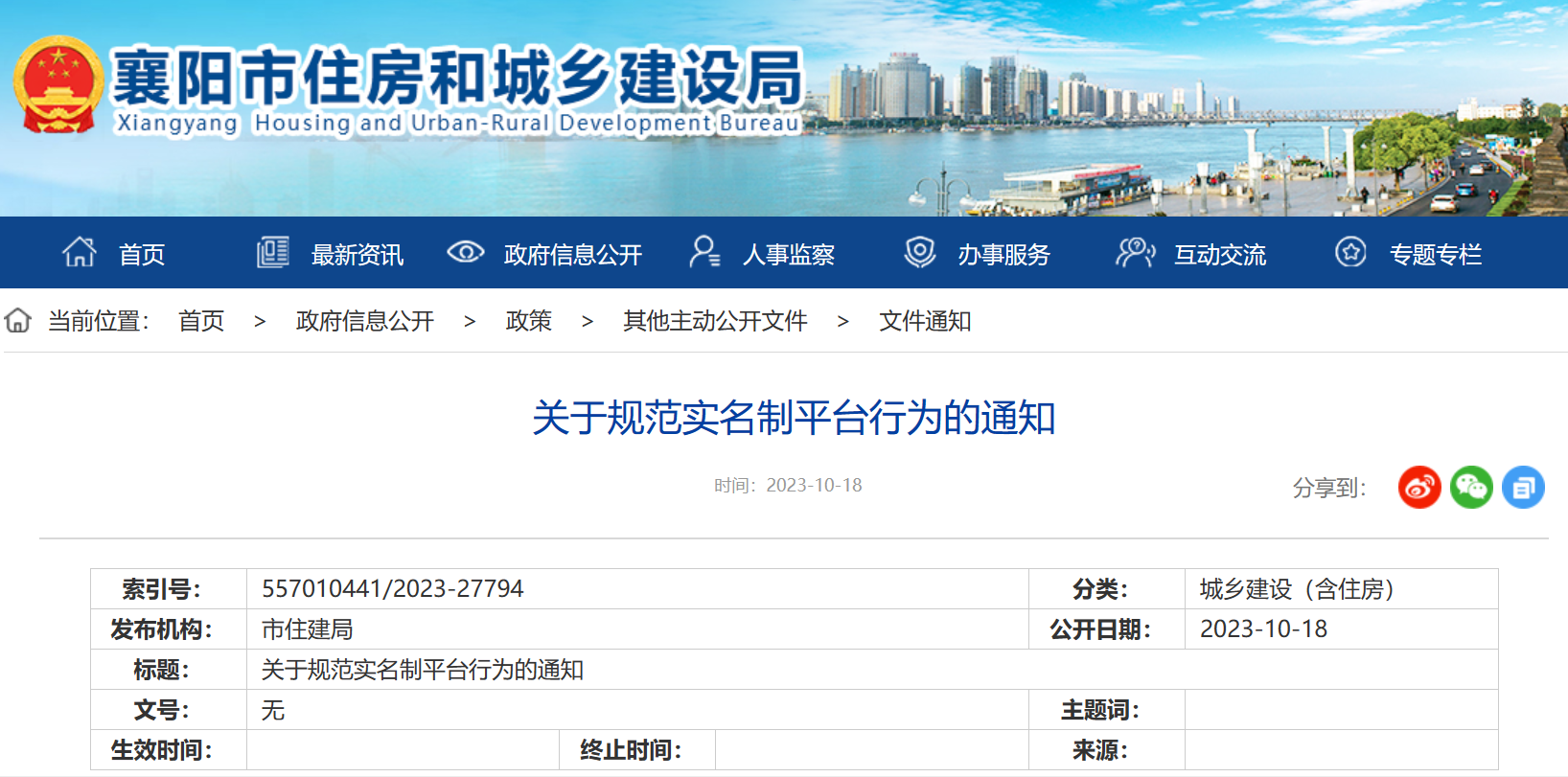Share the page via WeChat icon
The width and height of the screenshot is (1568, 777).
coord(1471,487)
